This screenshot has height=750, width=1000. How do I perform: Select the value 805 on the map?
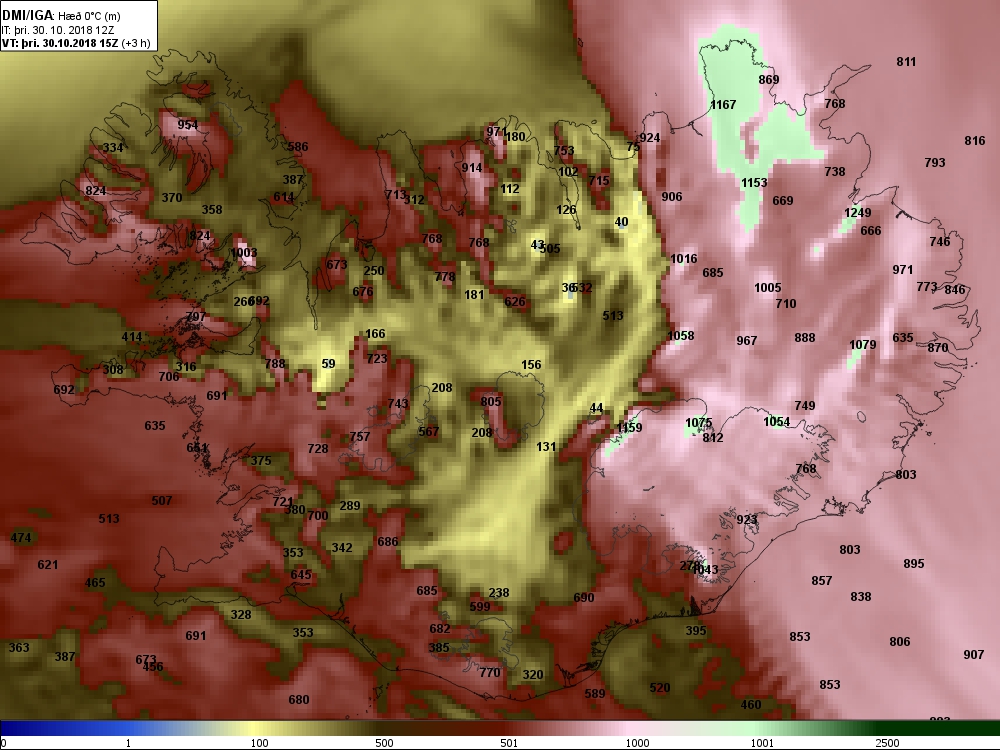(491, 402)
